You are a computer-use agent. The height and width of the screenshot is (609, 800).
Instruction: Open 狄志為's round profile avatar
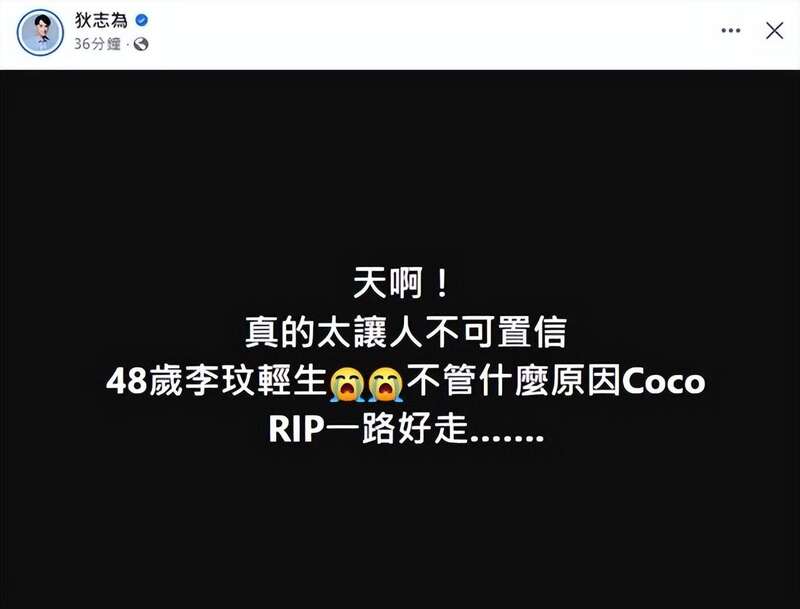pos(40,32)
